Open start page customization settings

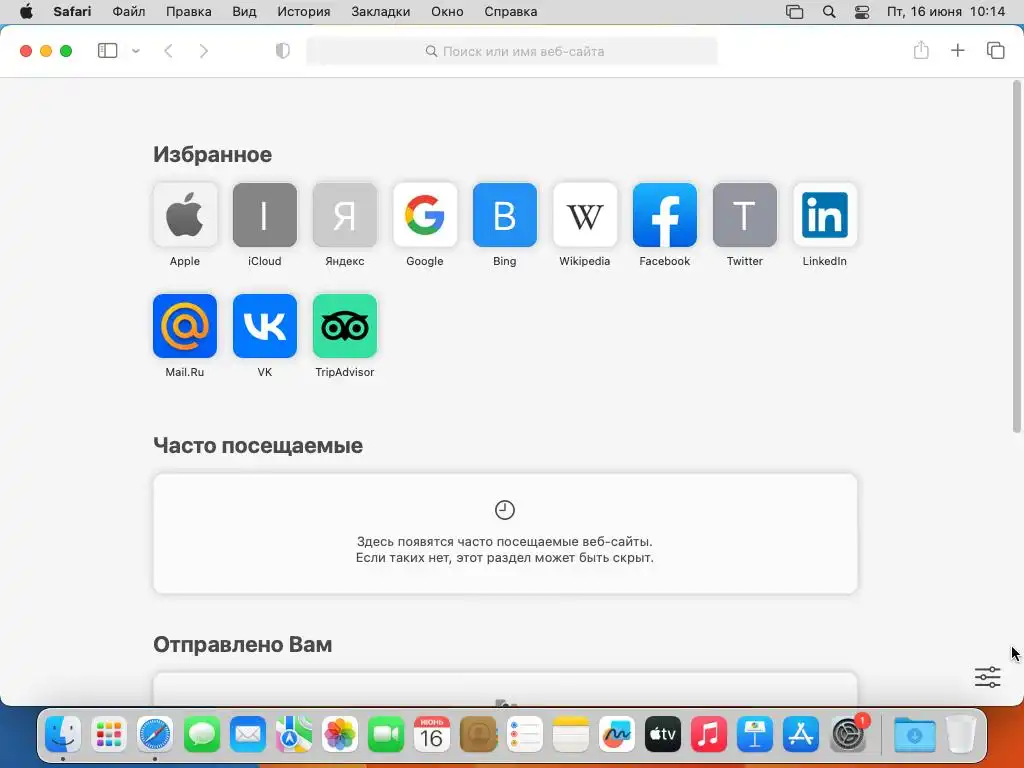click(x=987, y=677)
